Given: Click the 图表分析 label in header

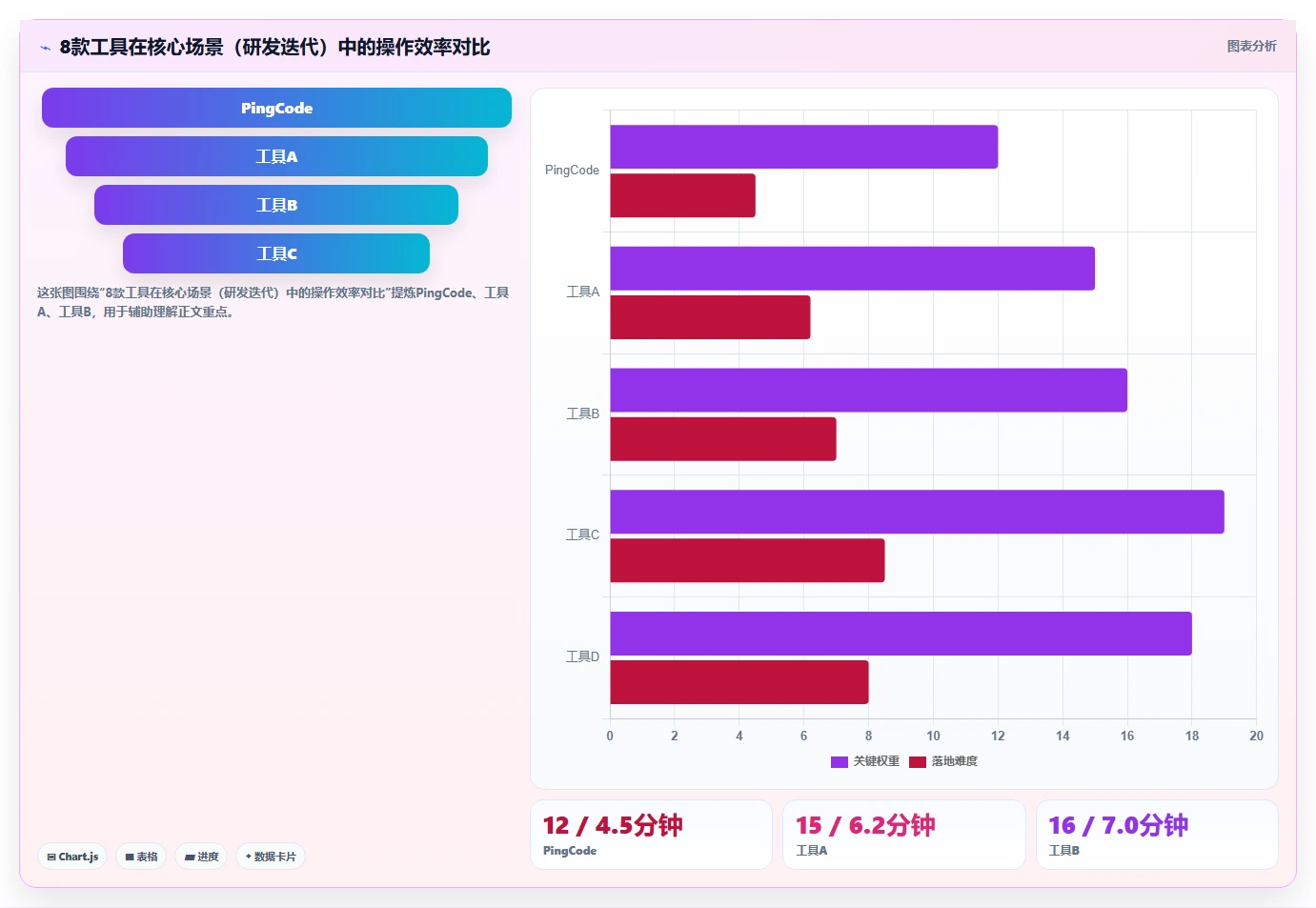Looking at the screenshot, I should point(1251,46).
